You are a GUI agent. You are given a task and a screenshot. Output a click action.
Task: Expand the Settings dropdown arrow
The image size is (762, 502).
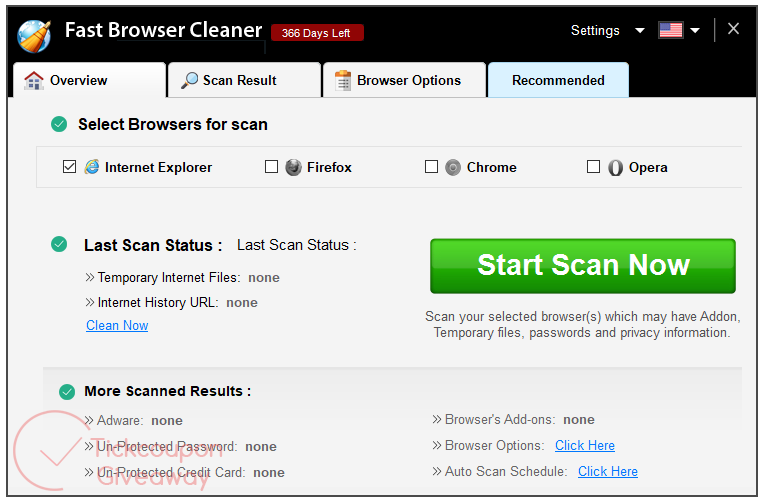click(x=640, y=31)
